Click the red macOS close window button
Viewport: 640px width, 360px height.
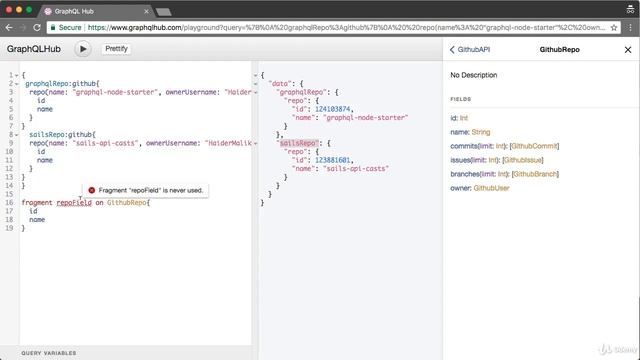[x=9, y=9]
